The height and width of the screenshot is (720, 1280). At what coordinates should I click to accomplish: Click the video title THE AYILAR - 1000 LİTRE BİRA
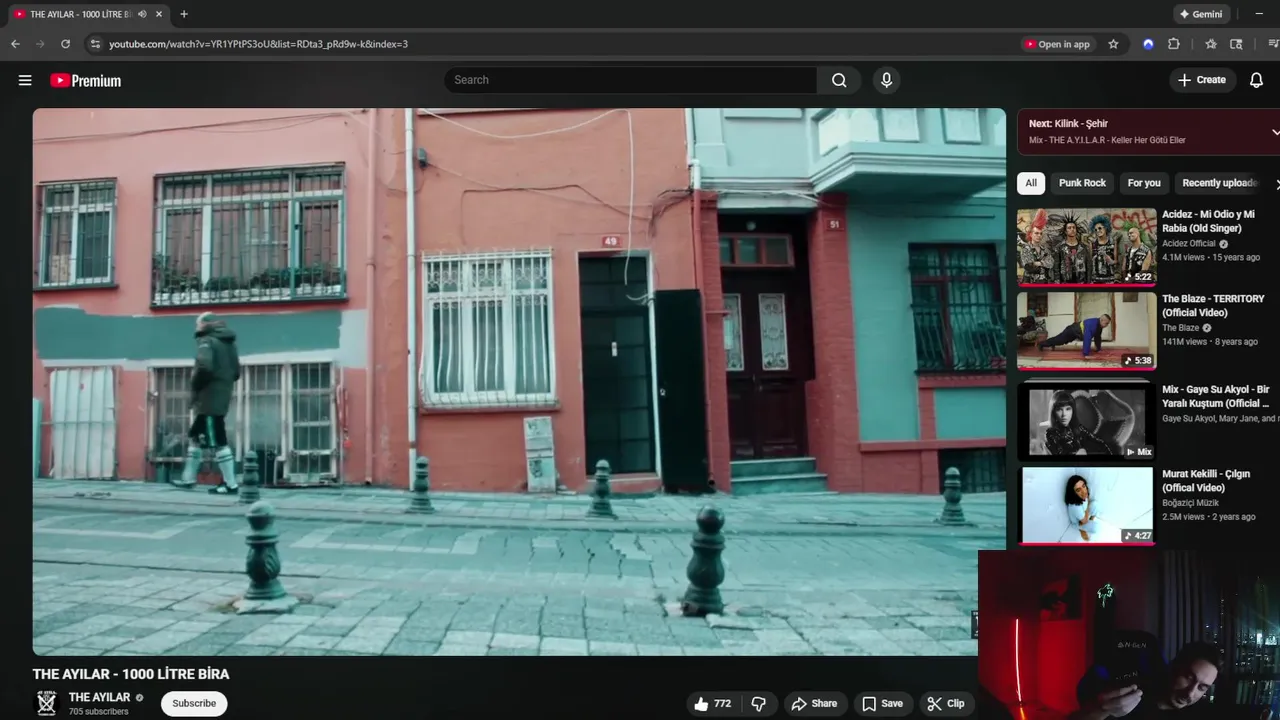coord(131,674)
